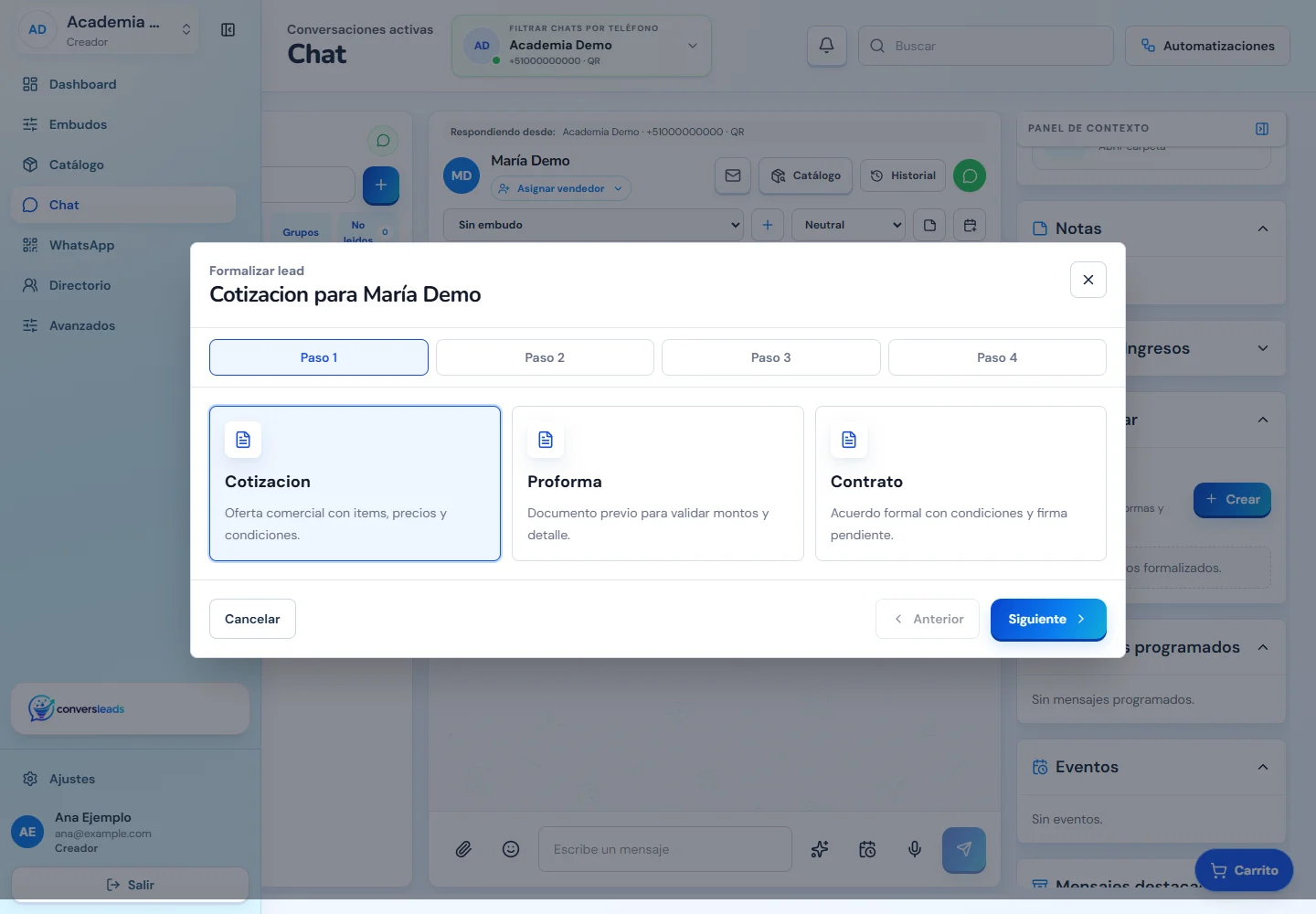Screen dimensions: 1316x914
Task: Record audio with the microphone icon
Action: (915, 849)
